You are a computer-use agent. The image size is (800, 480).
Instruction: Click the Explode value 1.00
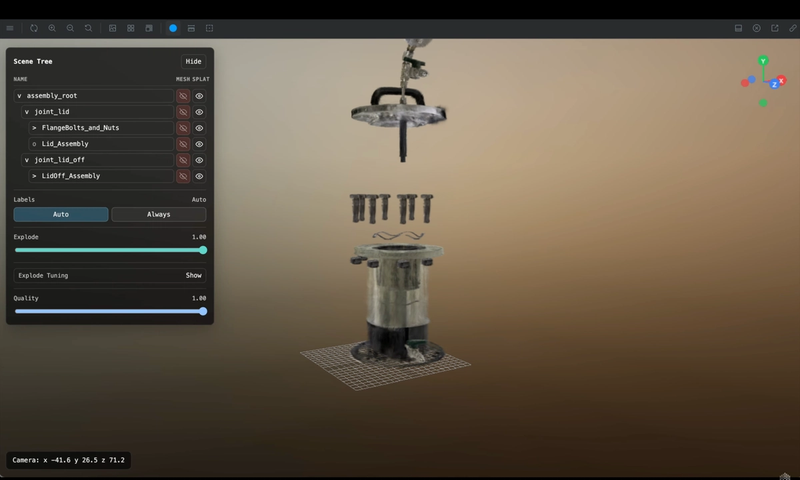tap(199, 237)
